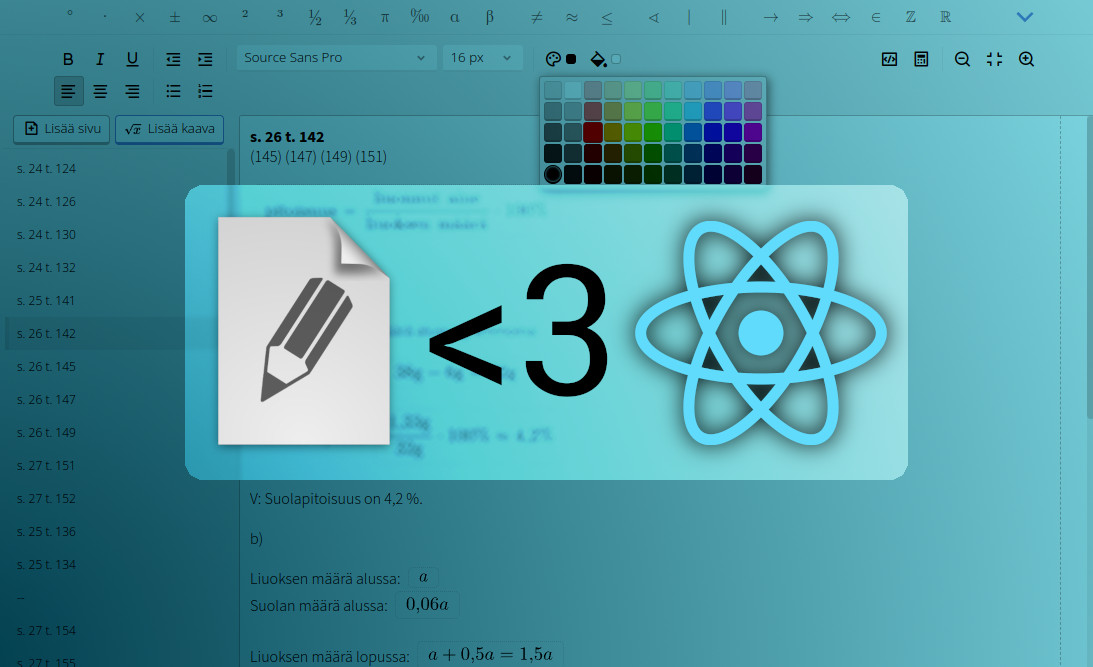Toggle underline formatting

tap(132, 59)
